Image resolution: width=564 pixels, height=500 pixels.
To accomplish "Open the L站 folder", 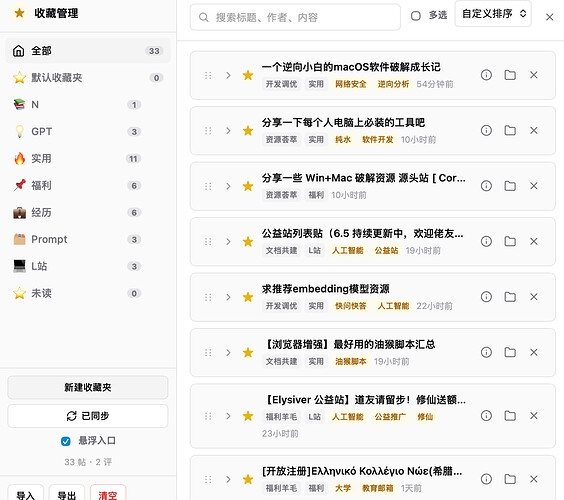I will pyautogui.click(x=88, y=266).
